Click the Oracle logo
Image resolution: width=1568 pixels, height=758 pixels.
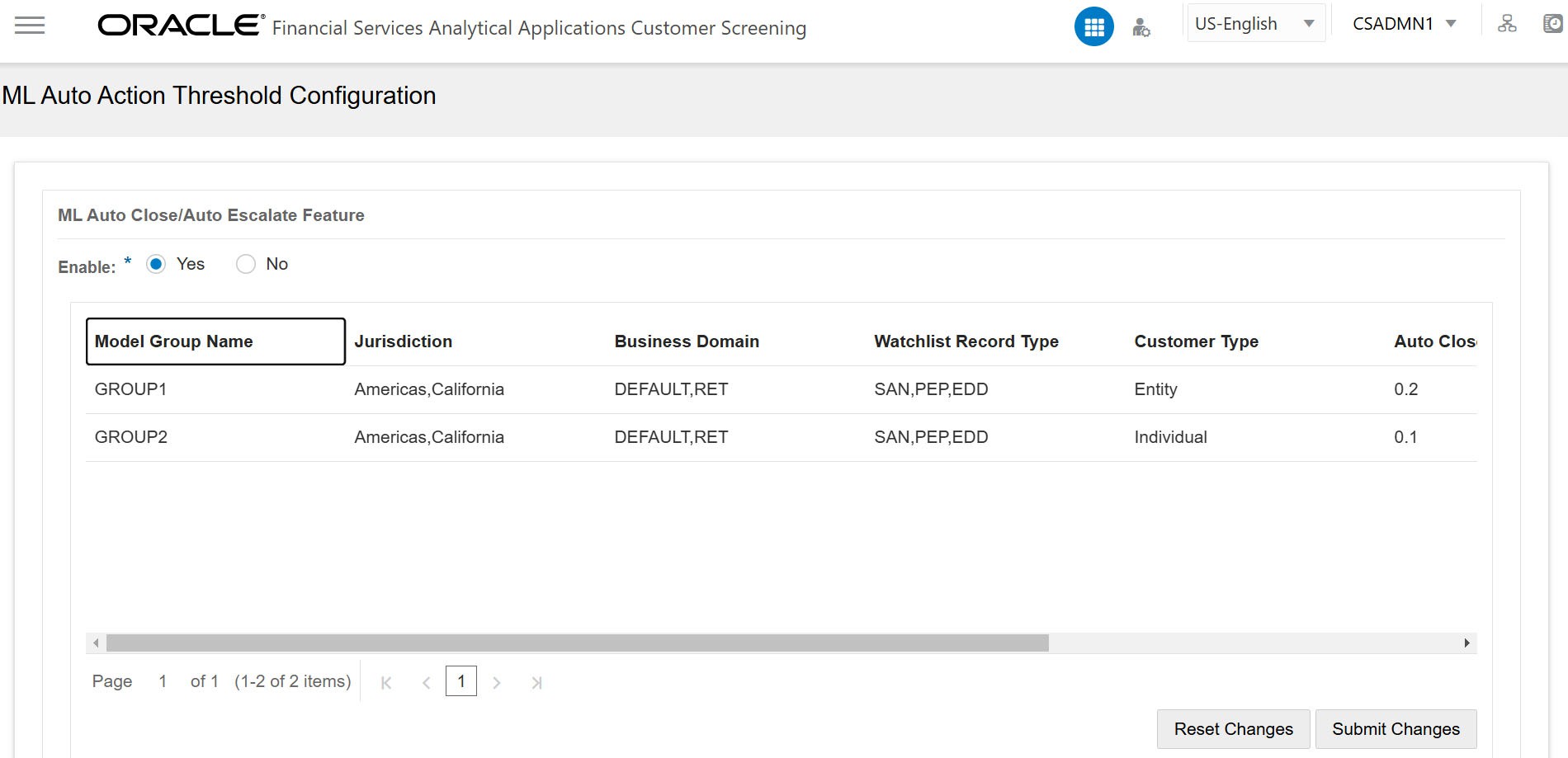coord(176,26)
